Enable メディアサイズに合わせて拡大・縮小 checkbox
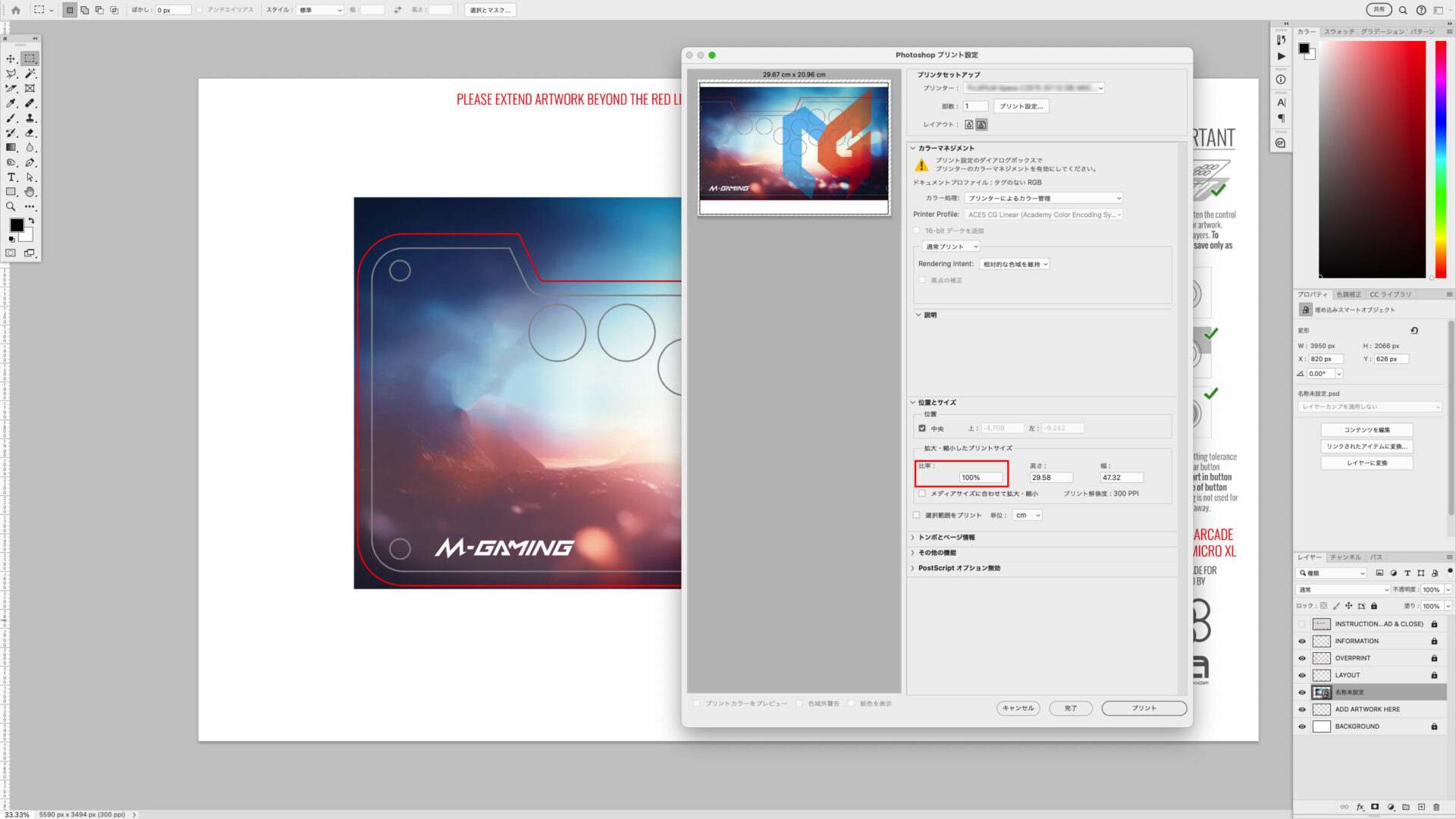 point(922,494)
